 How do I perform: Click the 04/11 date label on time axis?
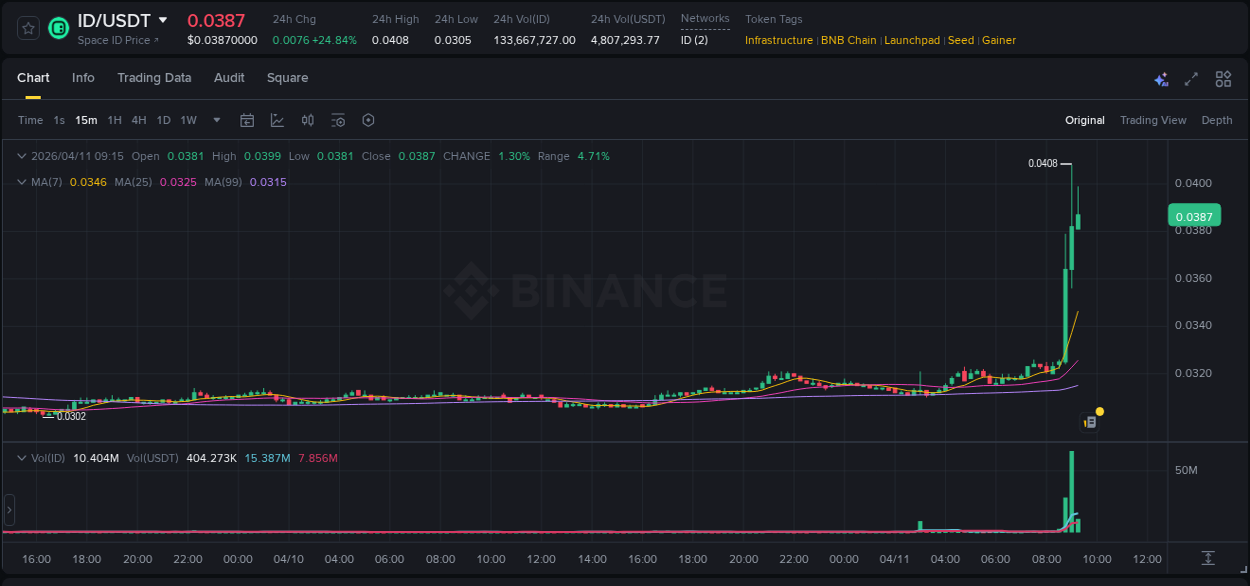[x=894, y=559]
